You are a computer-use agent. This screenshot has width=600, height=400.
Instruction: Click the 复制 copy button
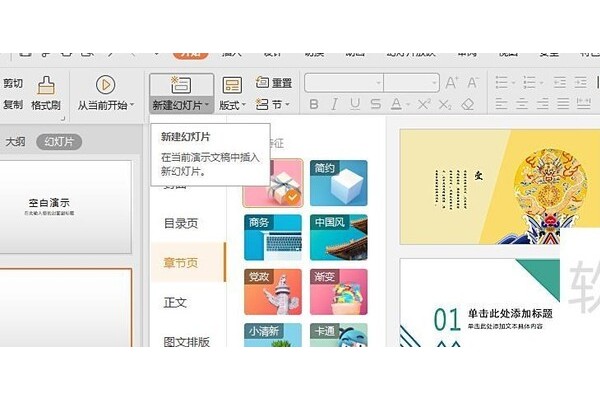tap(13, 104)
